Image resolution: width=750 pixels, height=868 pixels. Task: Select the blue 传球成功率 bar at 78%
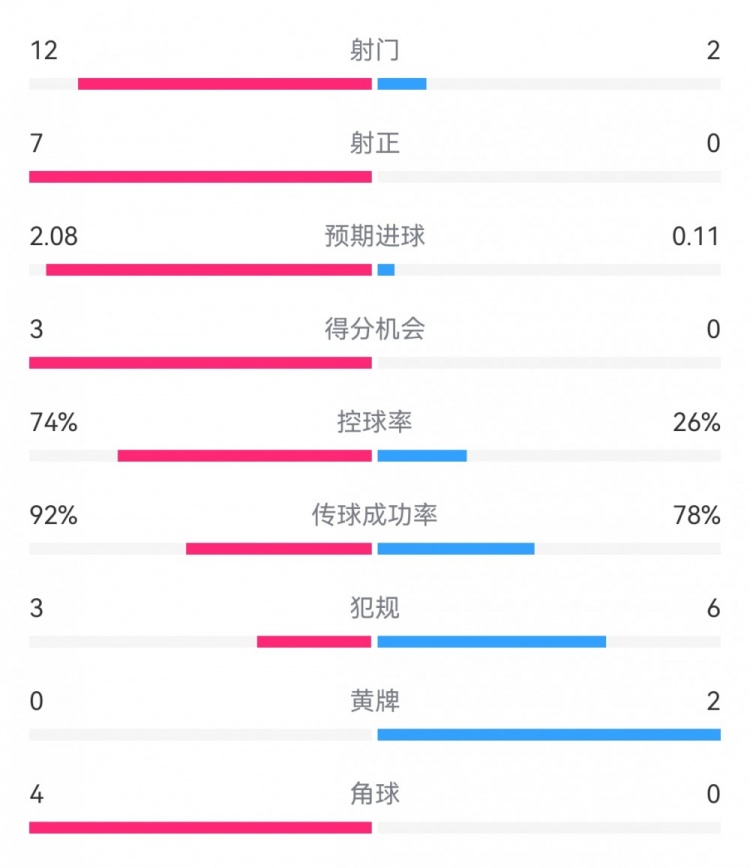456,549
